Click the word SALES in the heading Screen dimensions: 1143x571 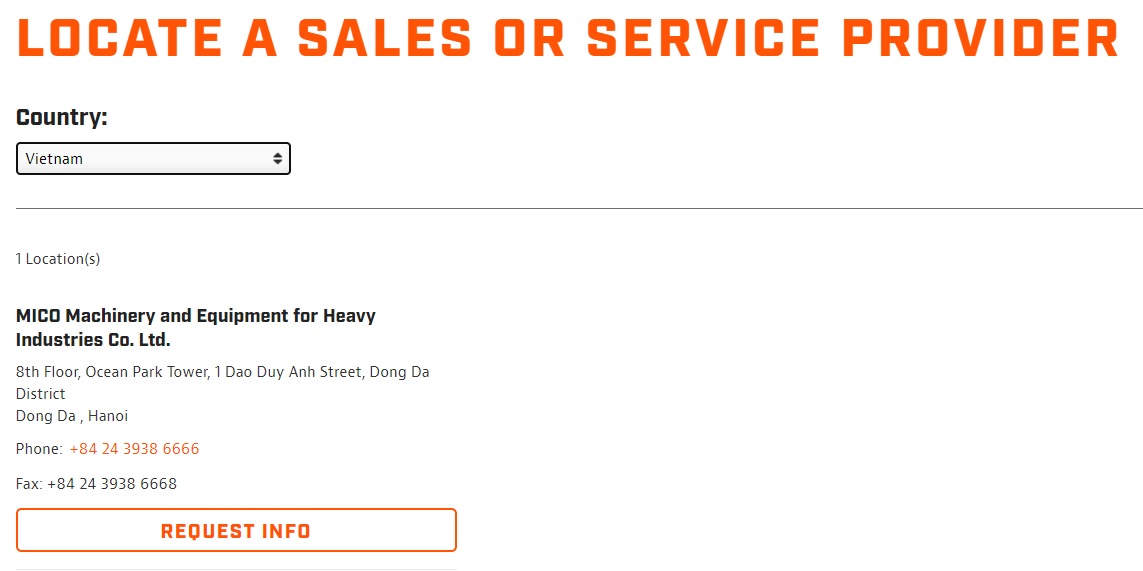tap(385, 38)
